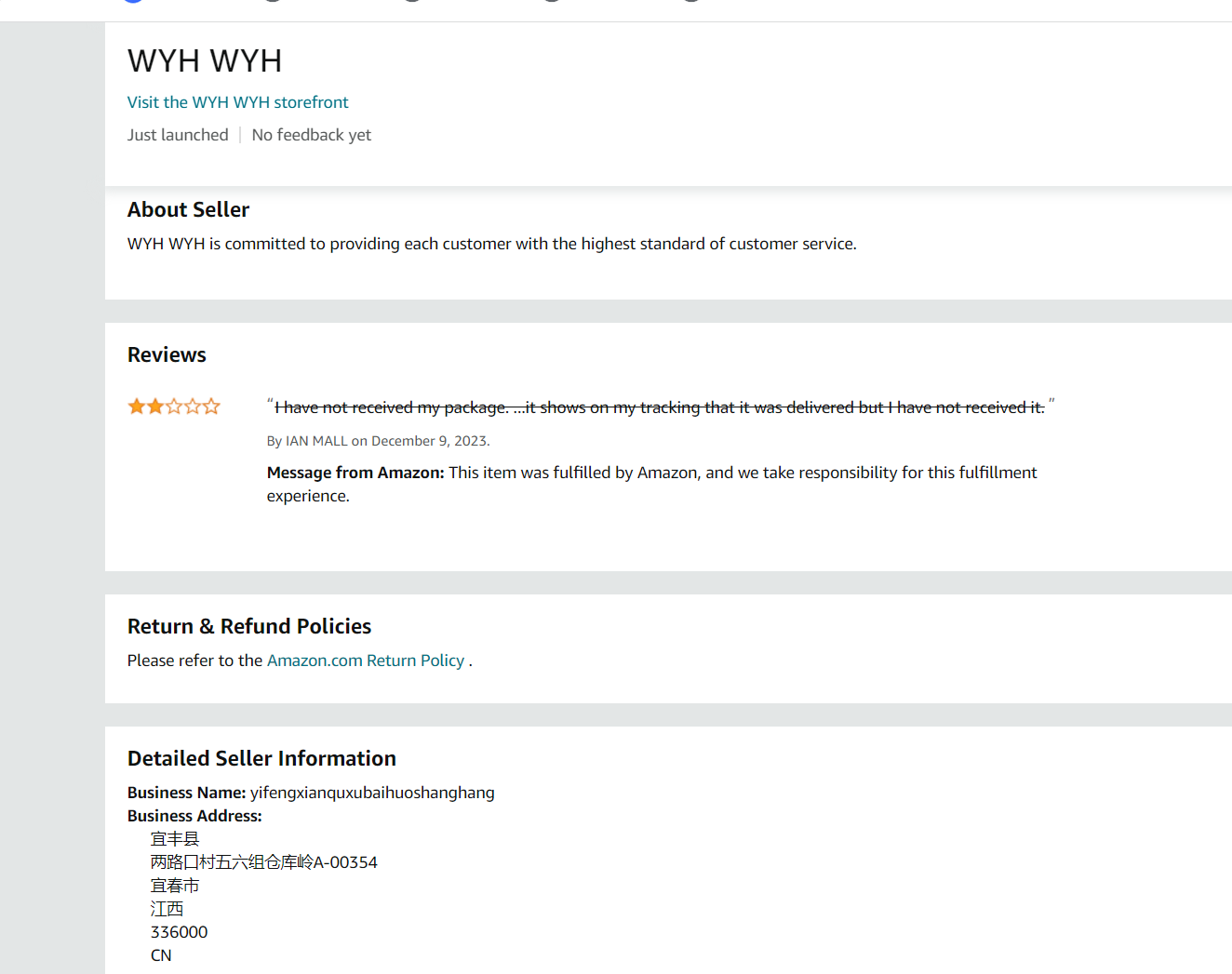Click the 江西 province line
The height and width of the screenshot is (974, 1232).
pos(167,909)
